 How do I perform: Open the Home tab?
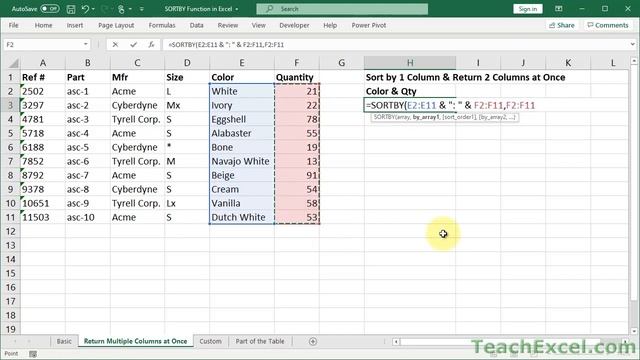coord(43,25)
